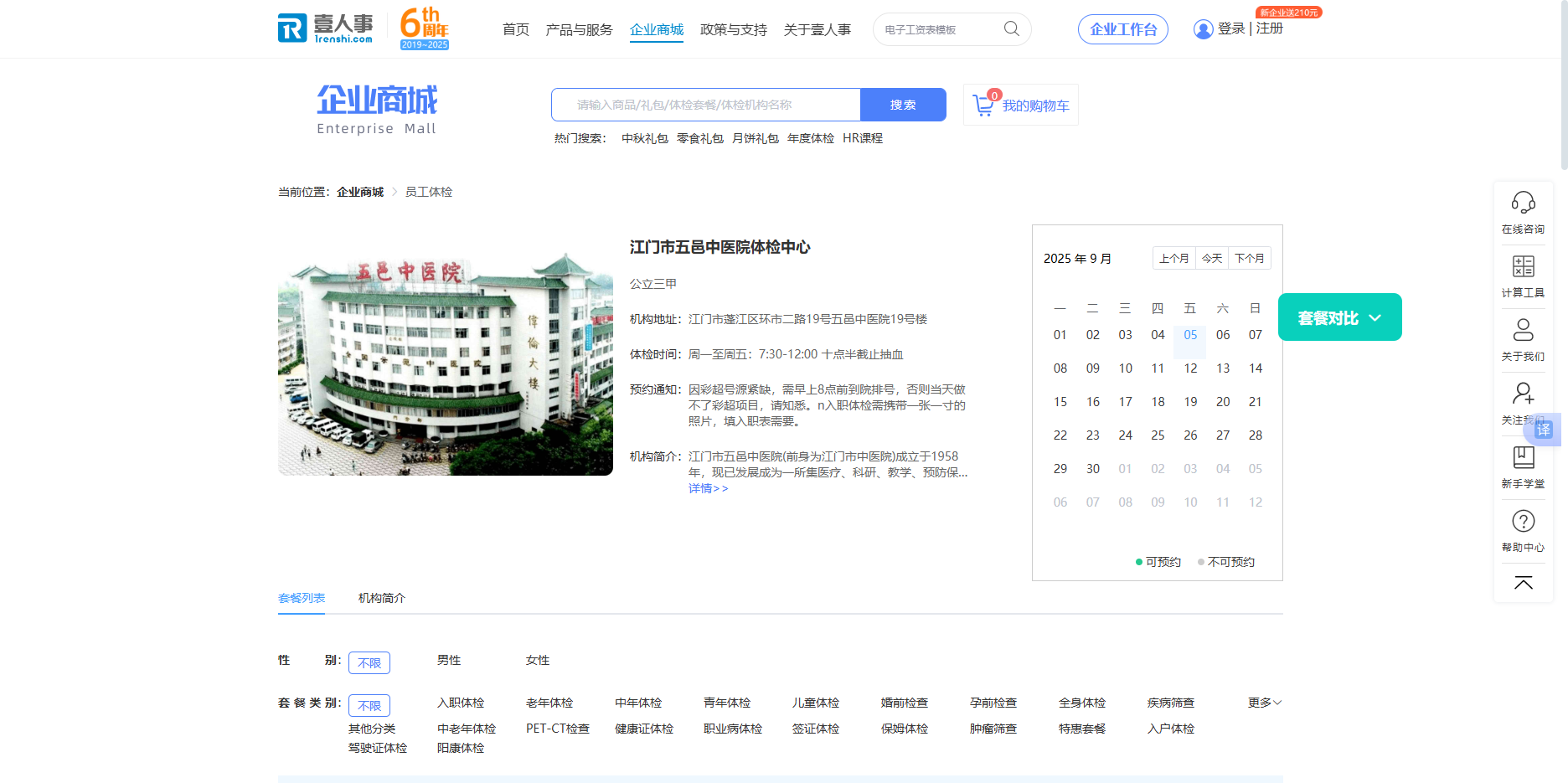1568x783 pixels.
Task: Click hot search term 月饼礼包
Action: [756, 138]
